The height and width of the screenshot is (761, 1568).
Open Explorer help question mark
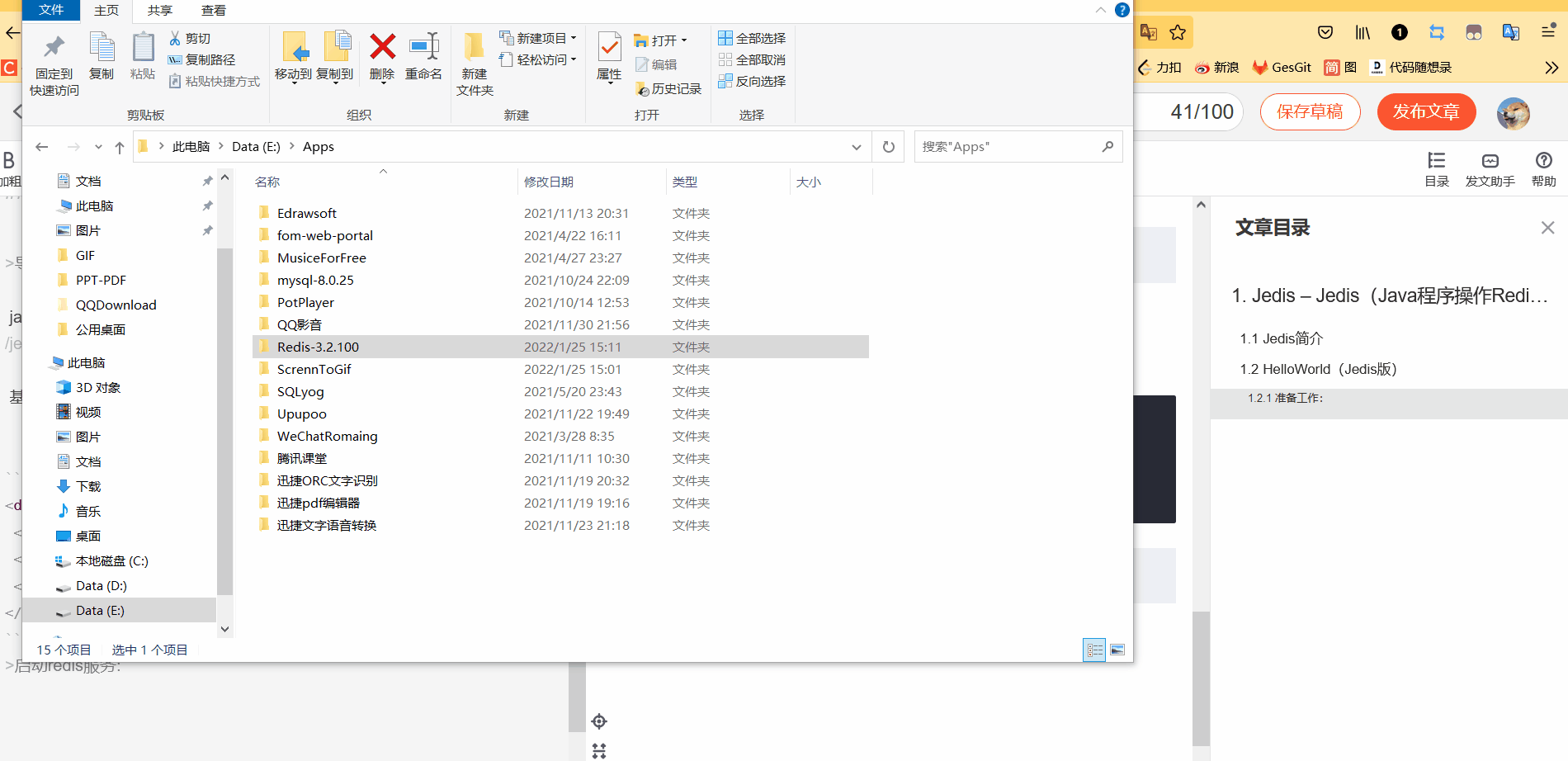1122,10
